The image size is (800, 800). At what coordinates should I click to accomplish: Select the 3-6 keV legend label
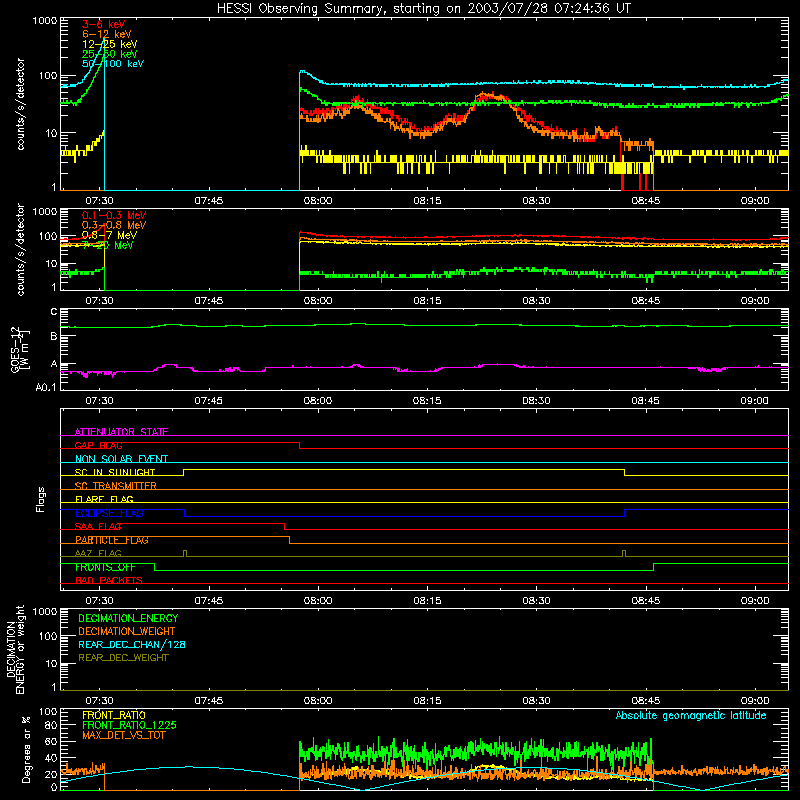pos(104,24)
